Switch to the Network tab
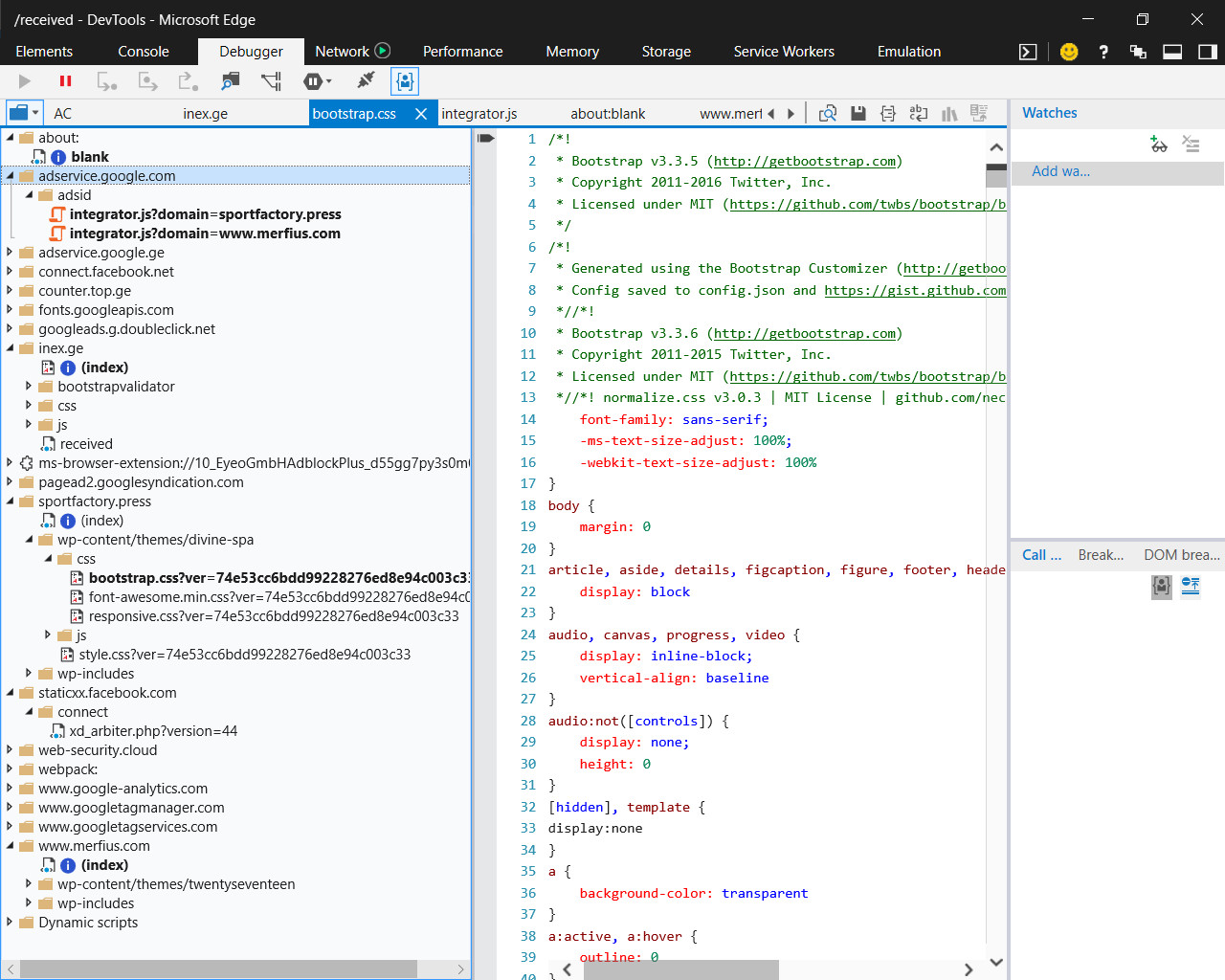This screenshot has width=1225, height=980. 342,52
